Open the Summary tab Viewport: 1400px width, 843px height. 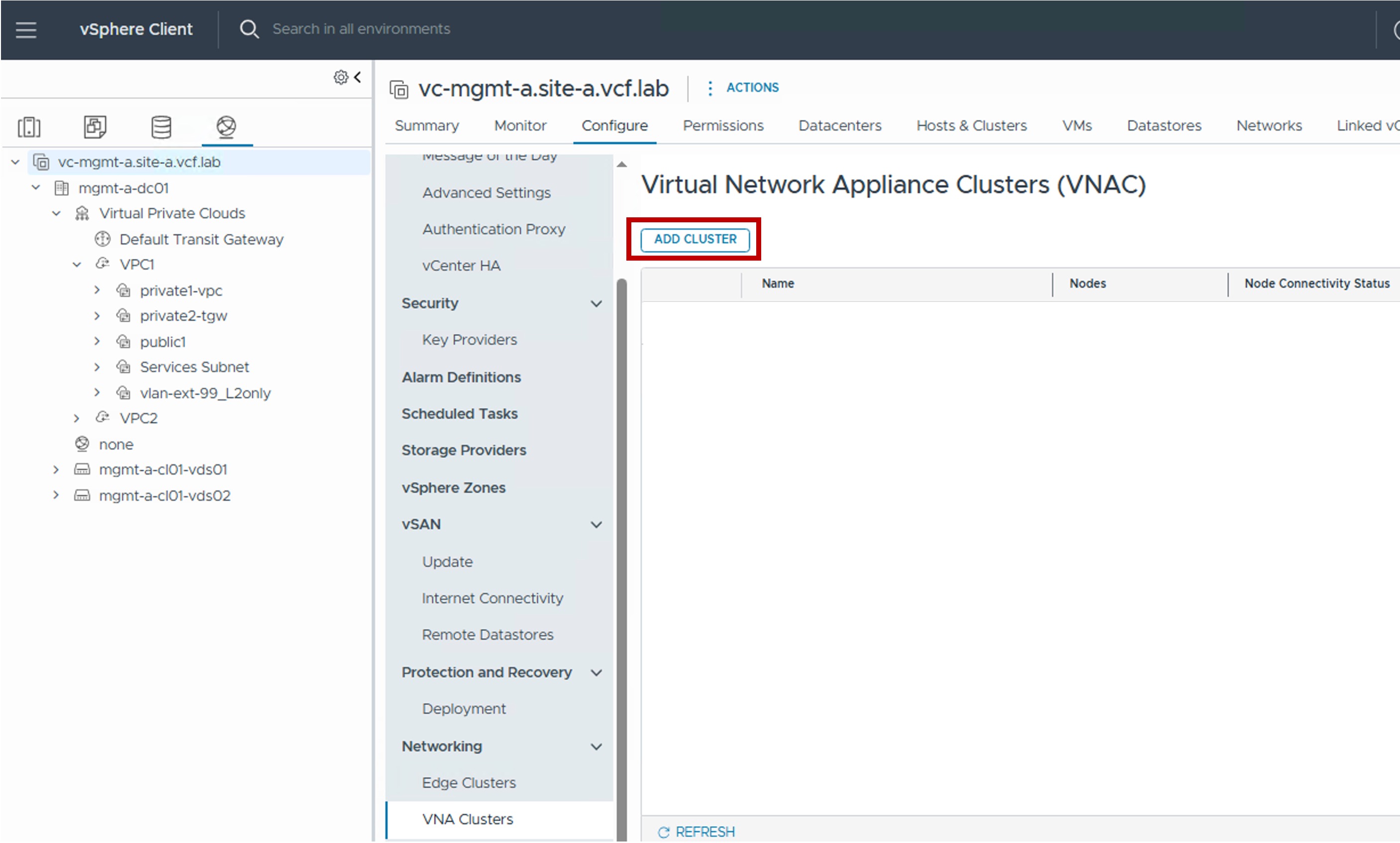pos(427,125)
